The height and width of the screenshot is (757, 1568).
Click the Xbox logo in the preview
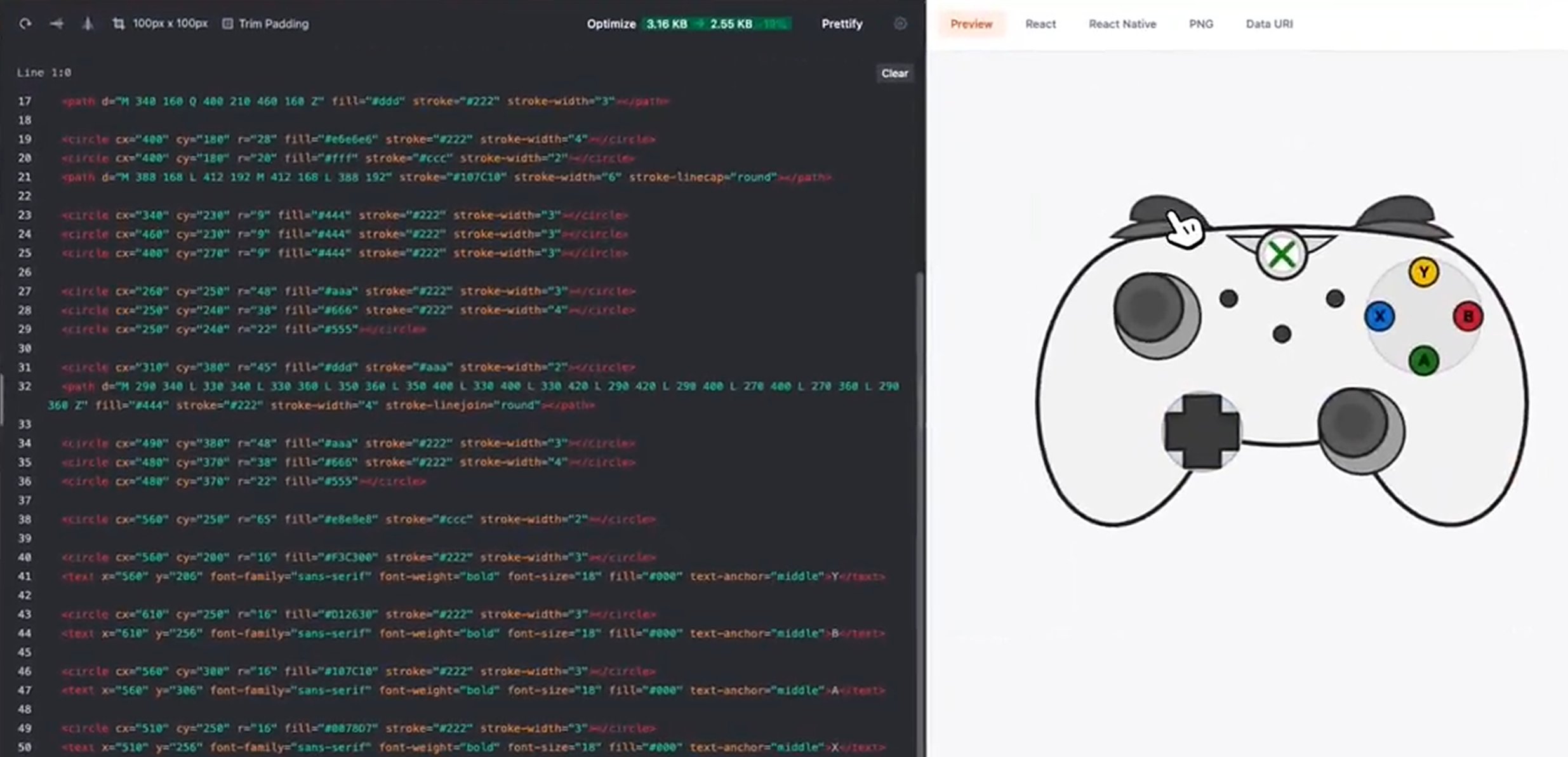coord(1281,255)
